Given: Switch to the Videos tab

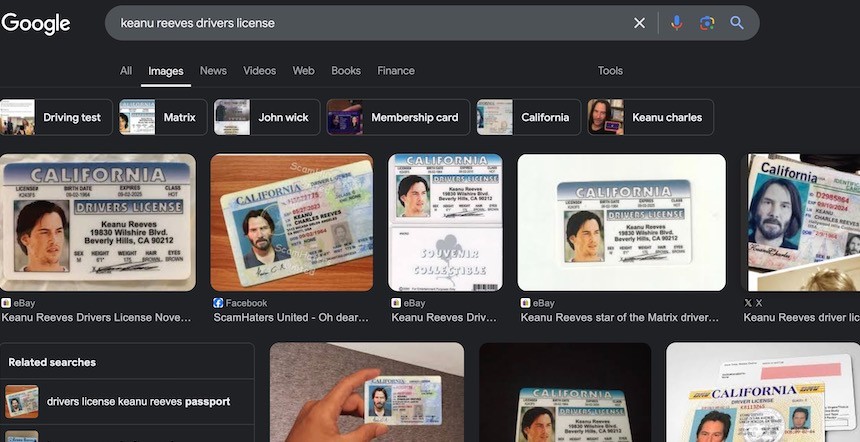Looking at the screenshot, I should click(x=259, y=71).
